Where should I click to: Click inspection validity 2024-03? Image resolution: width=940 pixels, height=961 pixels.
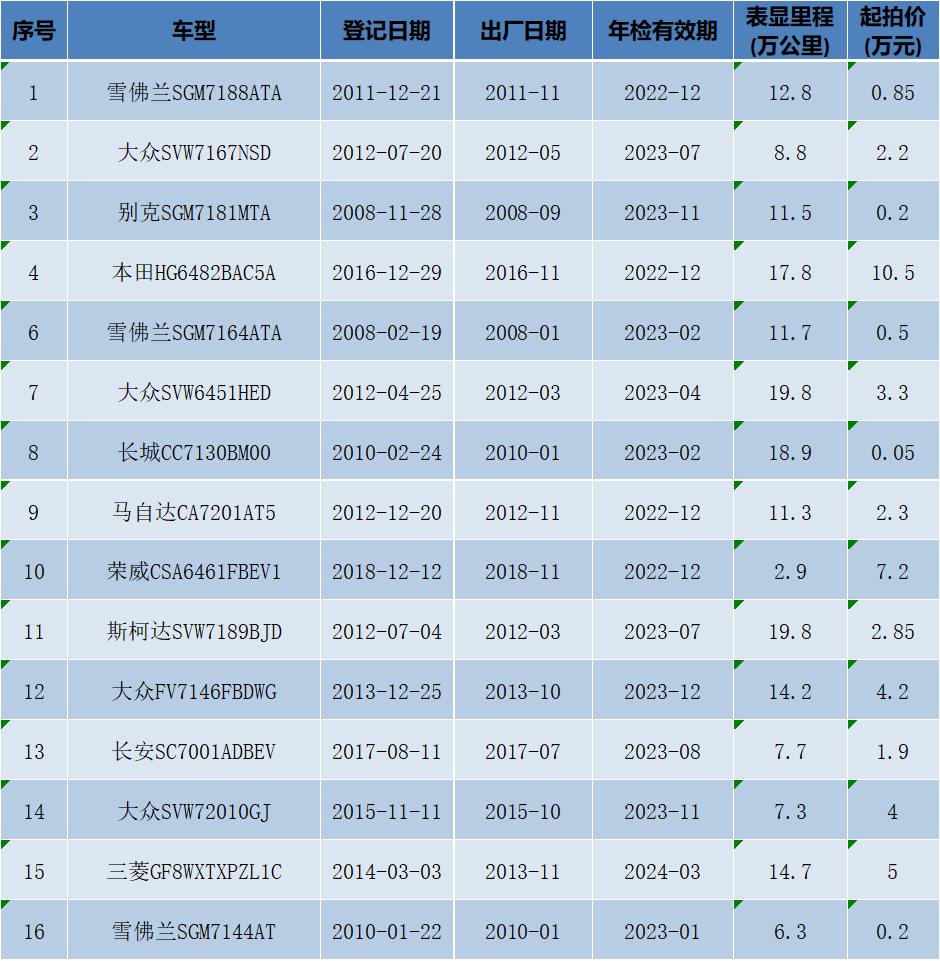point(662,871)
